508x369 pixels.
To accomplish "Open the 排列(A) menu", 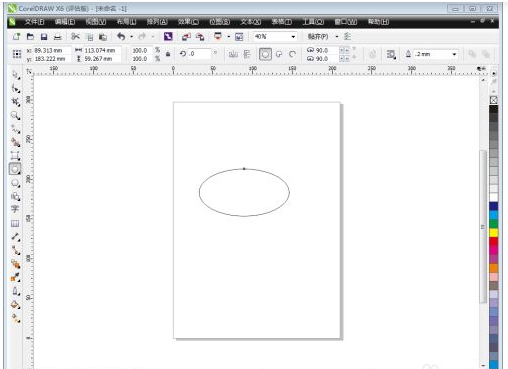I will [157, 22].
